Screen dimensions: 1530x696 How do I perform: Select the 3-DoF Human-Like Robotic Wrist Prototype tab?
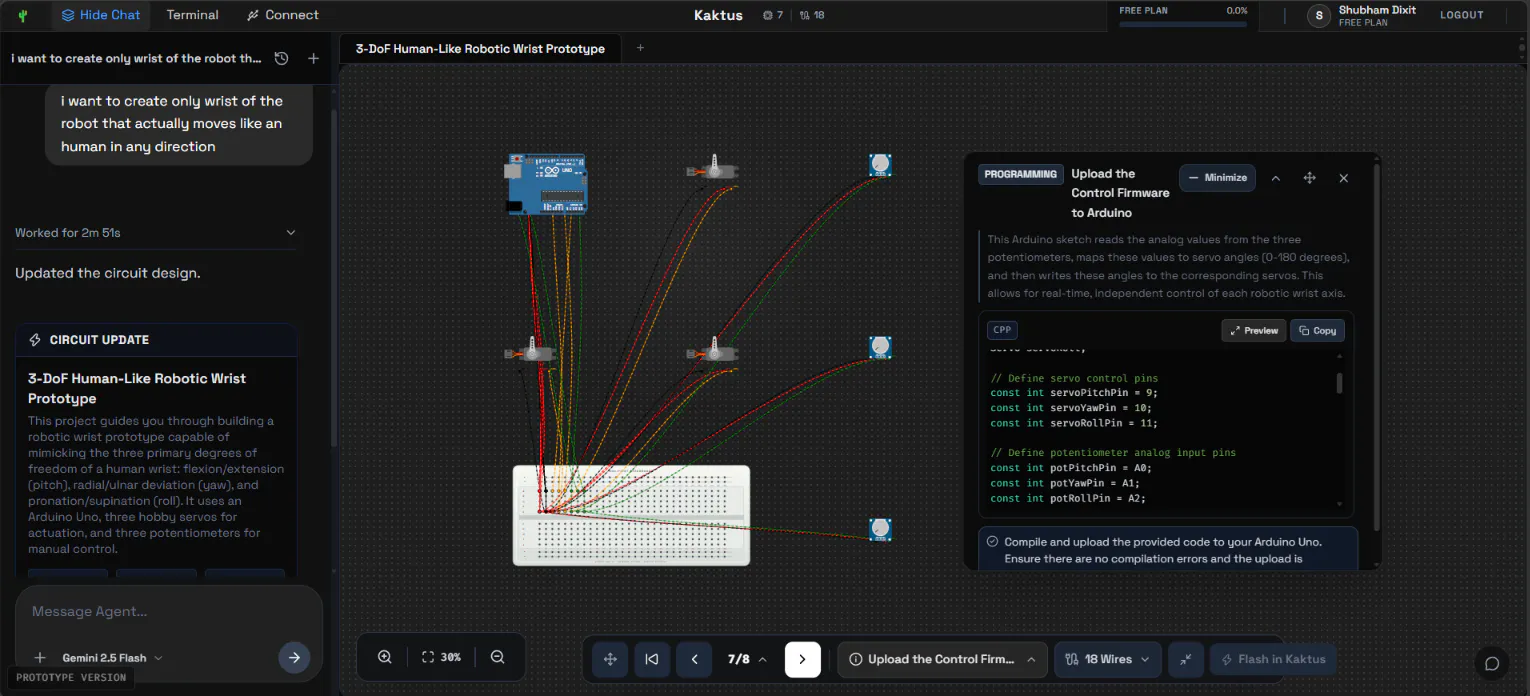(x=480, y=48)
